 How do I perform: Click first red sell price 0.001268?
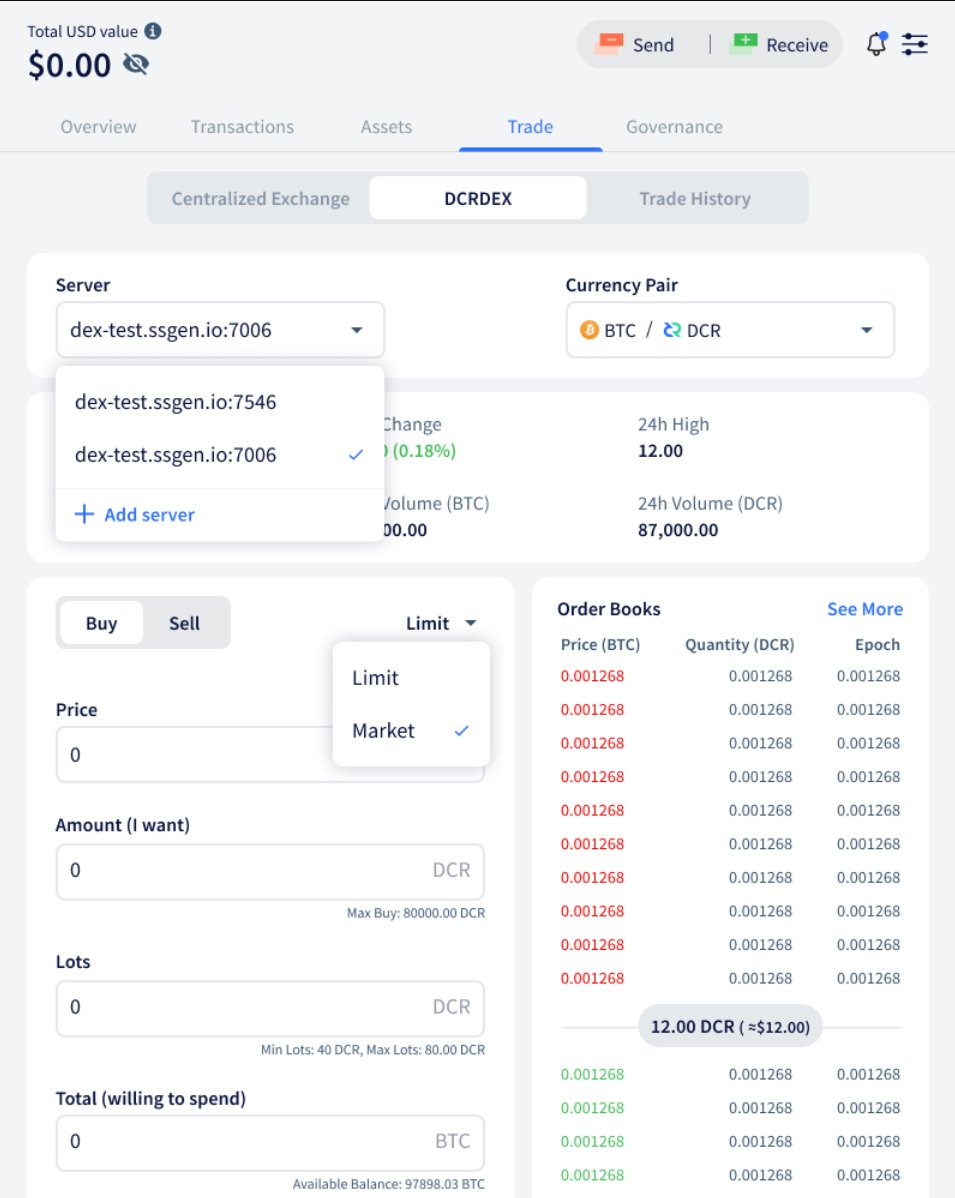(592, 676)
